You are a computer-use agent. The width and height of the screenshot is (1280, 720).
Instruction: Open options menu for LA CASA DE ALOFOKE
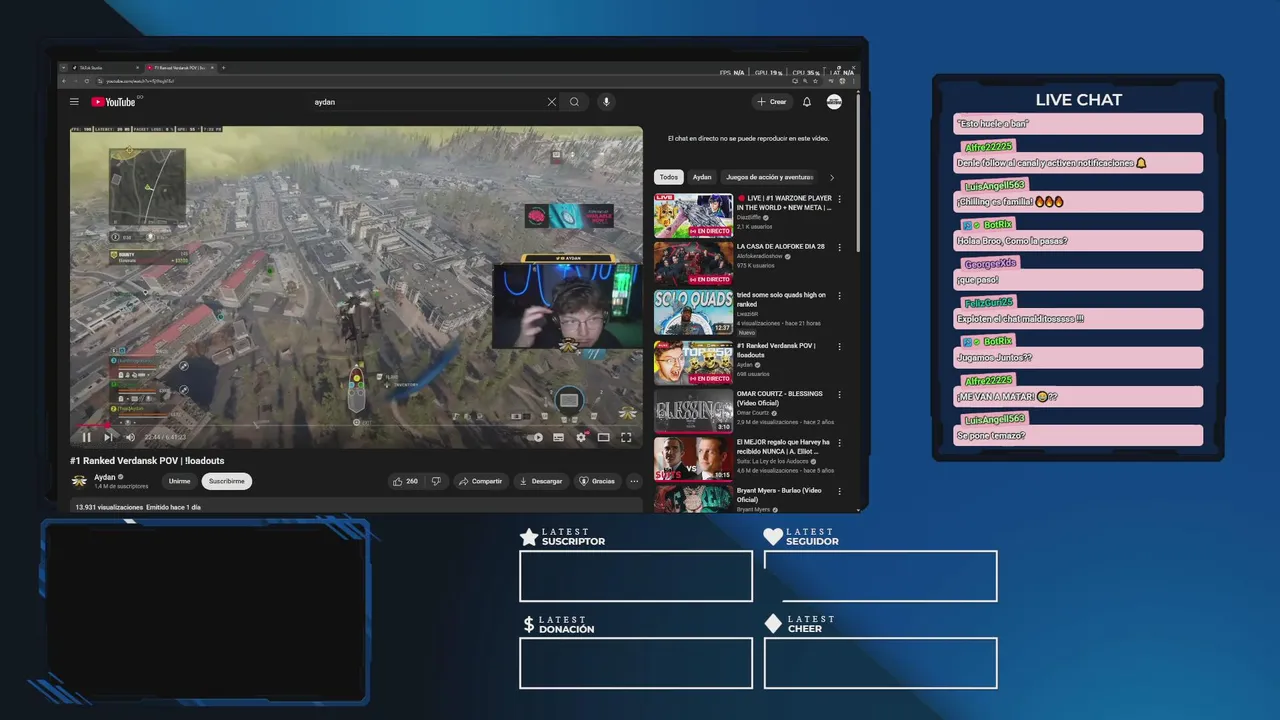[x=839, y=248]
